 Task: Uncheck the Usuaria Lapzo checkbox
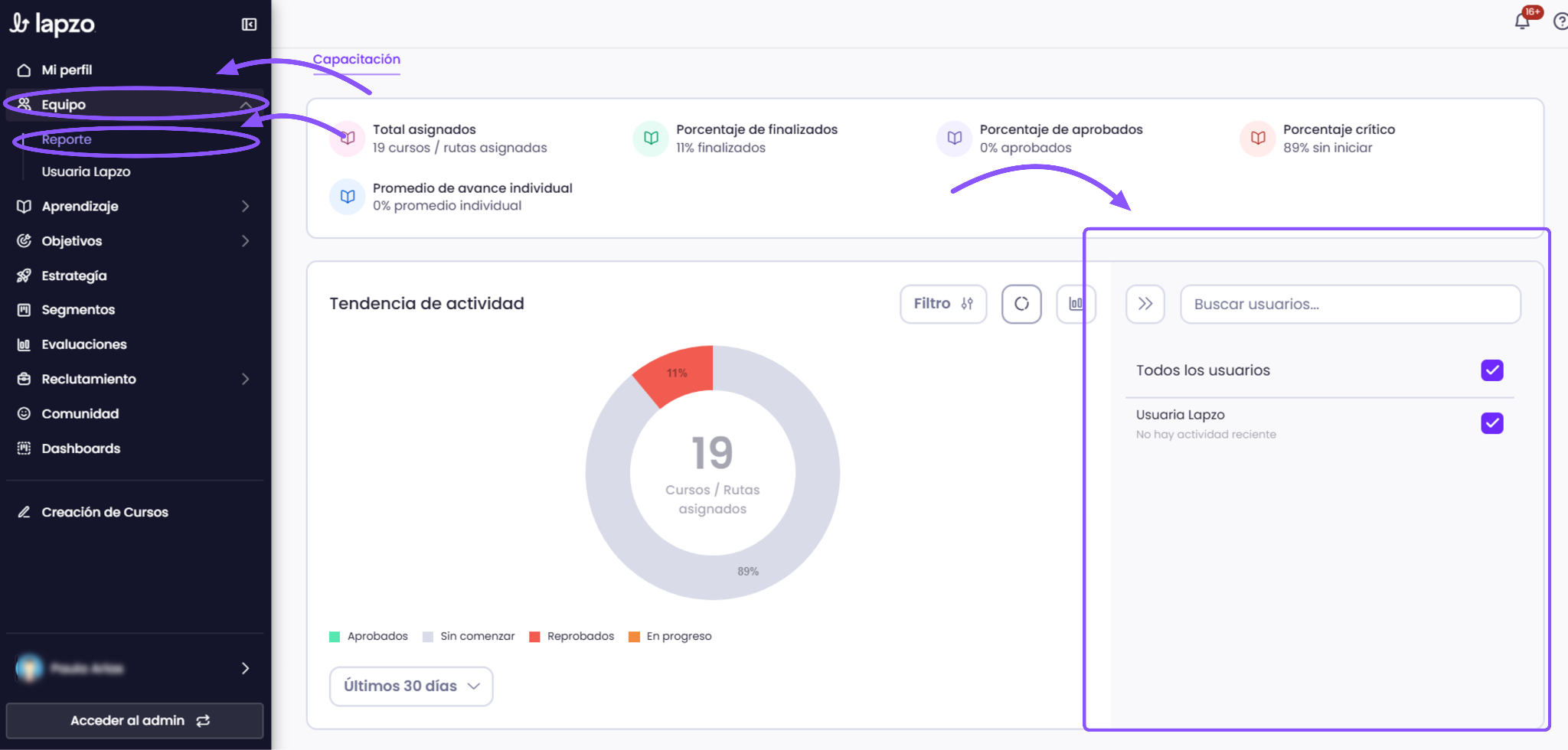pos(1492,423)
